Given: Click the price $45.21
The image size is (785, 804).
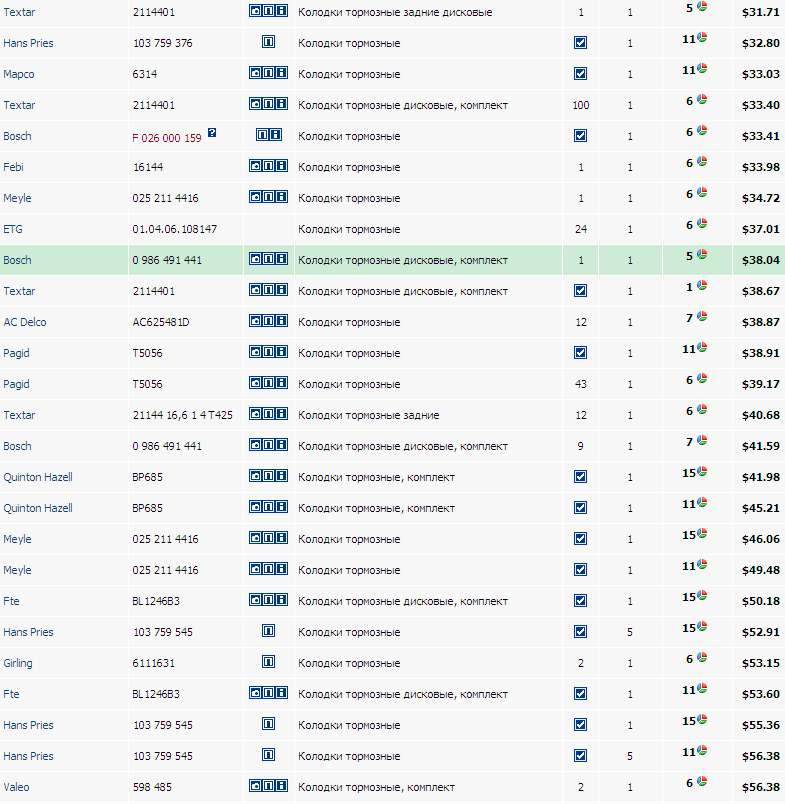Looking at the screenshot, I should coord(761,508).
